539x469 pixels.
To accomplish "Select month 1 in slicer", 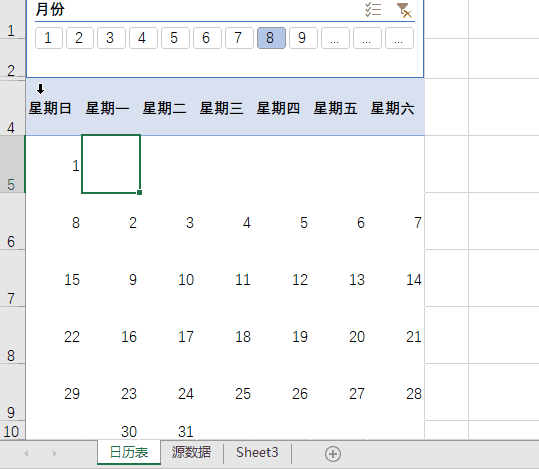I will [x=49, y=38].
